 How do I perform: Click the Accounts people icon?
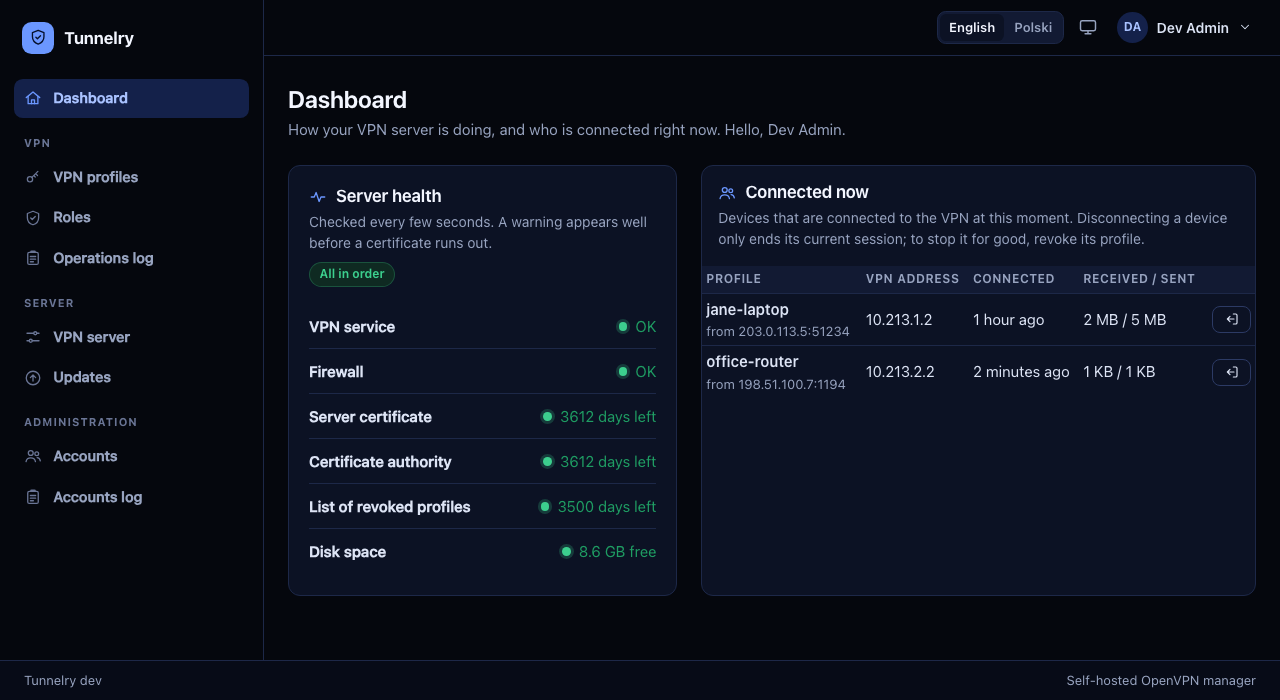pos(33,456)
